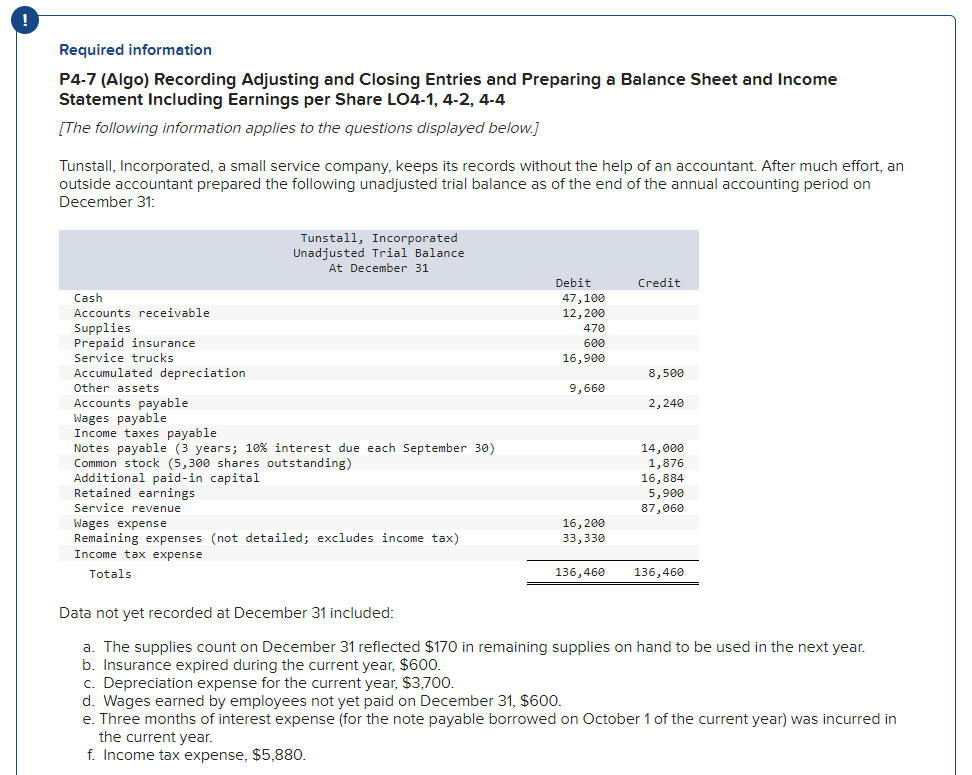Click the Credit column header

pyautogui.click(x=658, y=282)
